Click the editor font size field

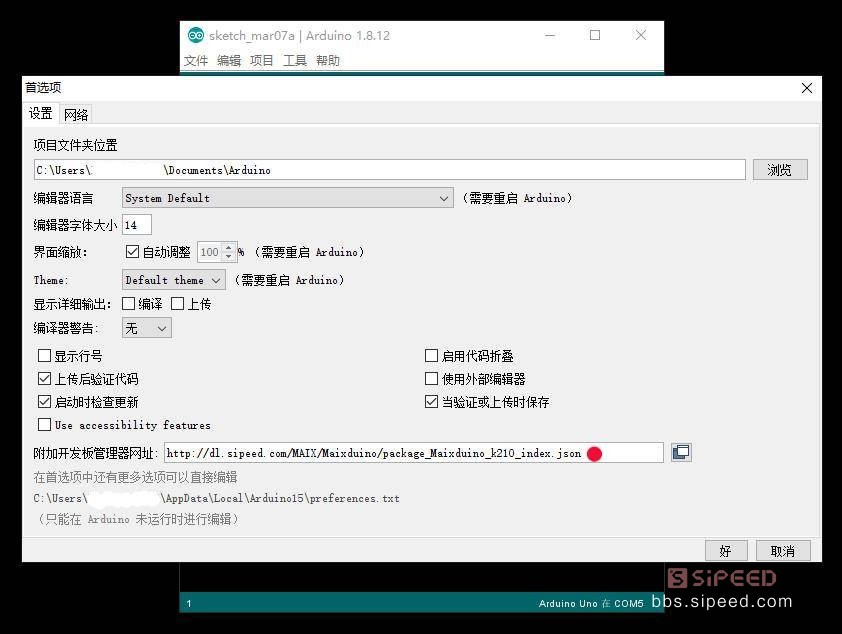click(137, 225)
